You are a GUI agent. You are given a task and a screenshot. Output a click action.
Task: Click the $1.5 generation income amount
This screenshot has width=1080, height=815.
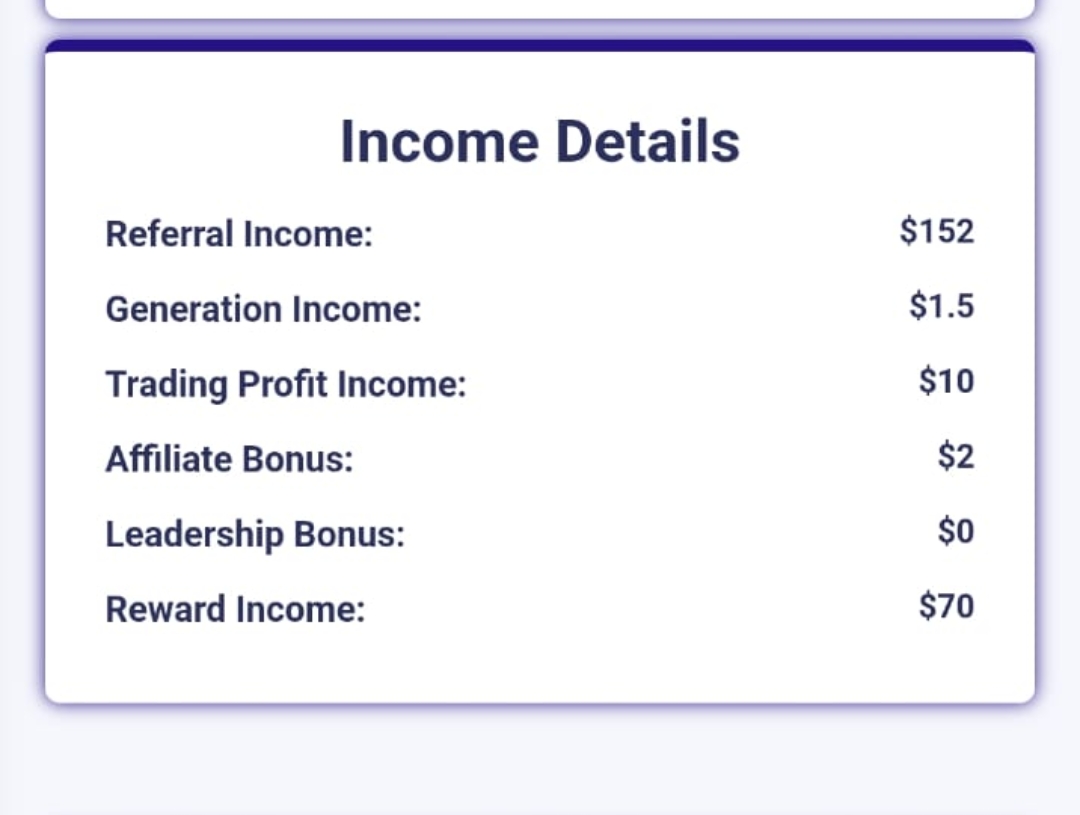pos(942,306)
